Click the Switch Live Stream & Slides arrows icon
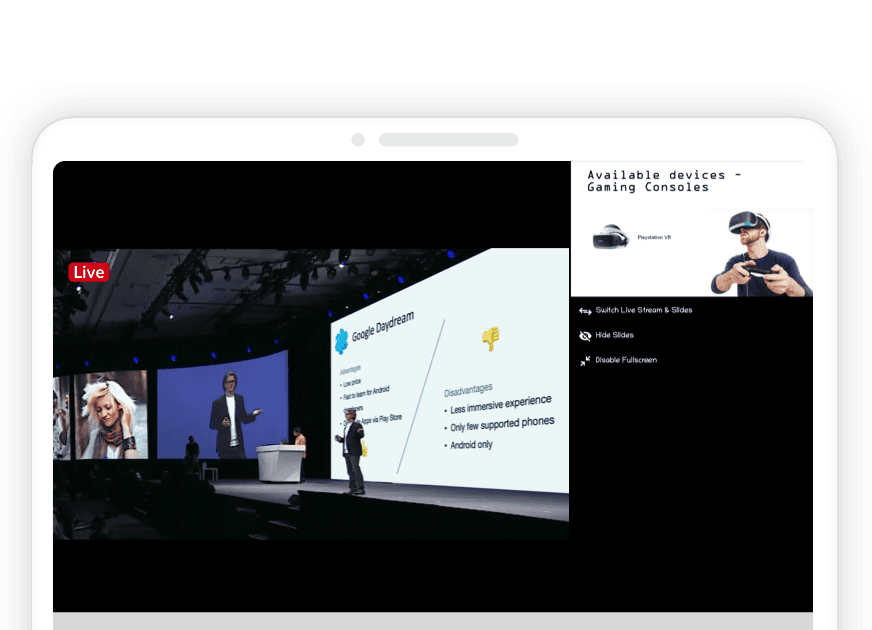The height and width of the screenshot is (630, 872). (585, 311)
